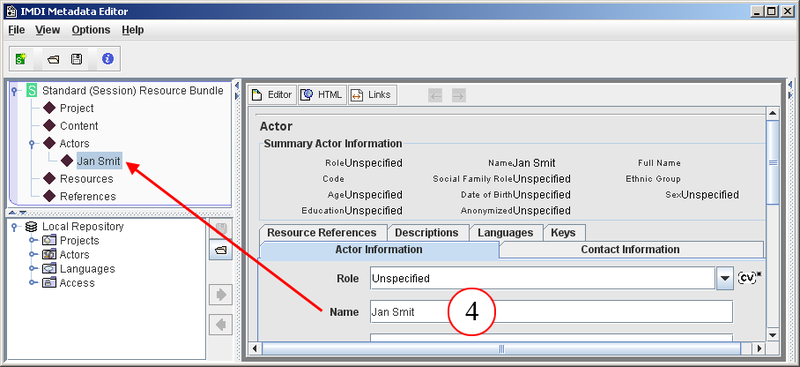Switch to the Links view button
800x367 pixels.
[372, 95]
